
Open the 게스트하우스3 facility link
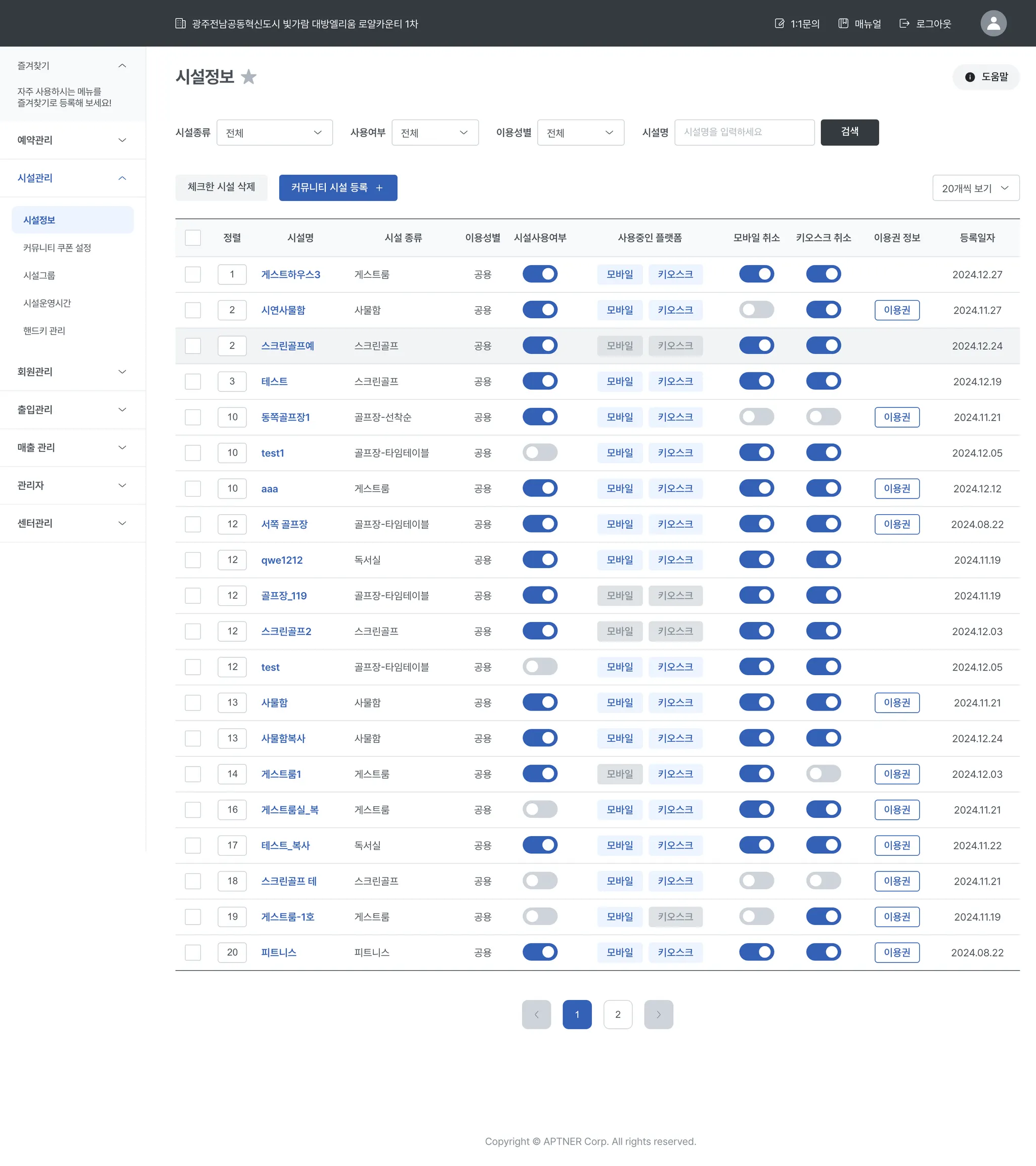tap(290, 274)
